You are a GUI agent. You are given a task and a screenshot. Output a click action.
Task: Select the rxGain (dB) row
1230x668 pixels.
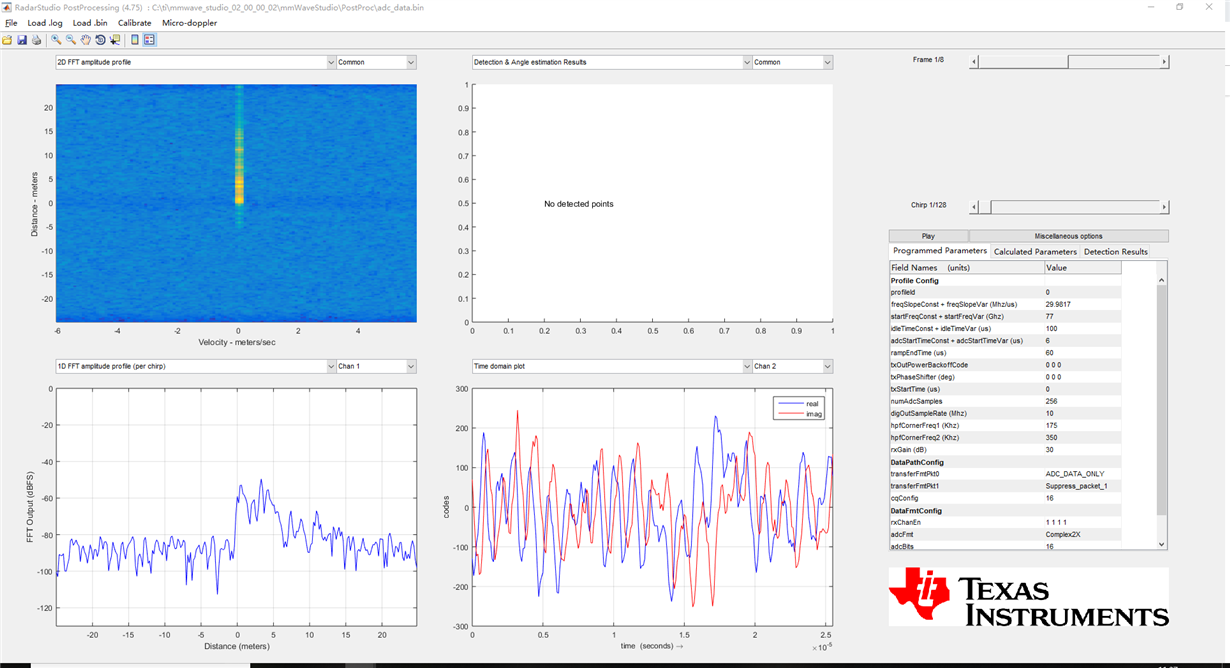pos(1005,450)
